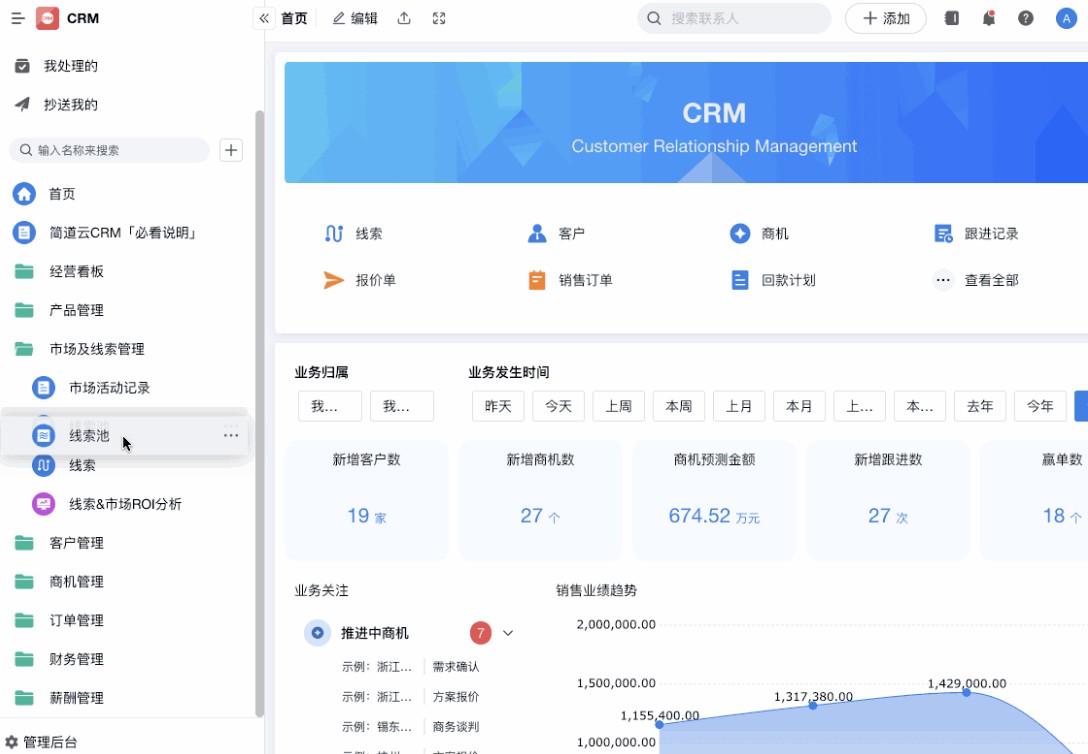Click the plus button beside sidebar search
Image resolution: width=1088 pixels, height=754 pixels.
coord(231,150)
